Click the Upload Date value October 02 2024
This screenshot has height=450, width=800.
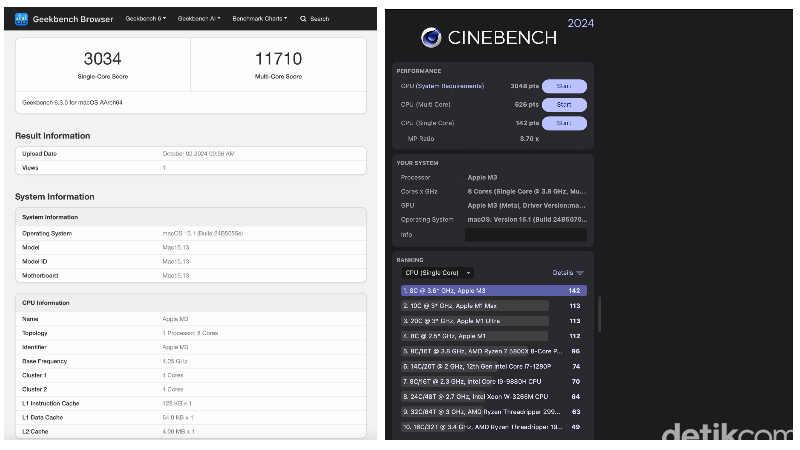click(198, 154)
